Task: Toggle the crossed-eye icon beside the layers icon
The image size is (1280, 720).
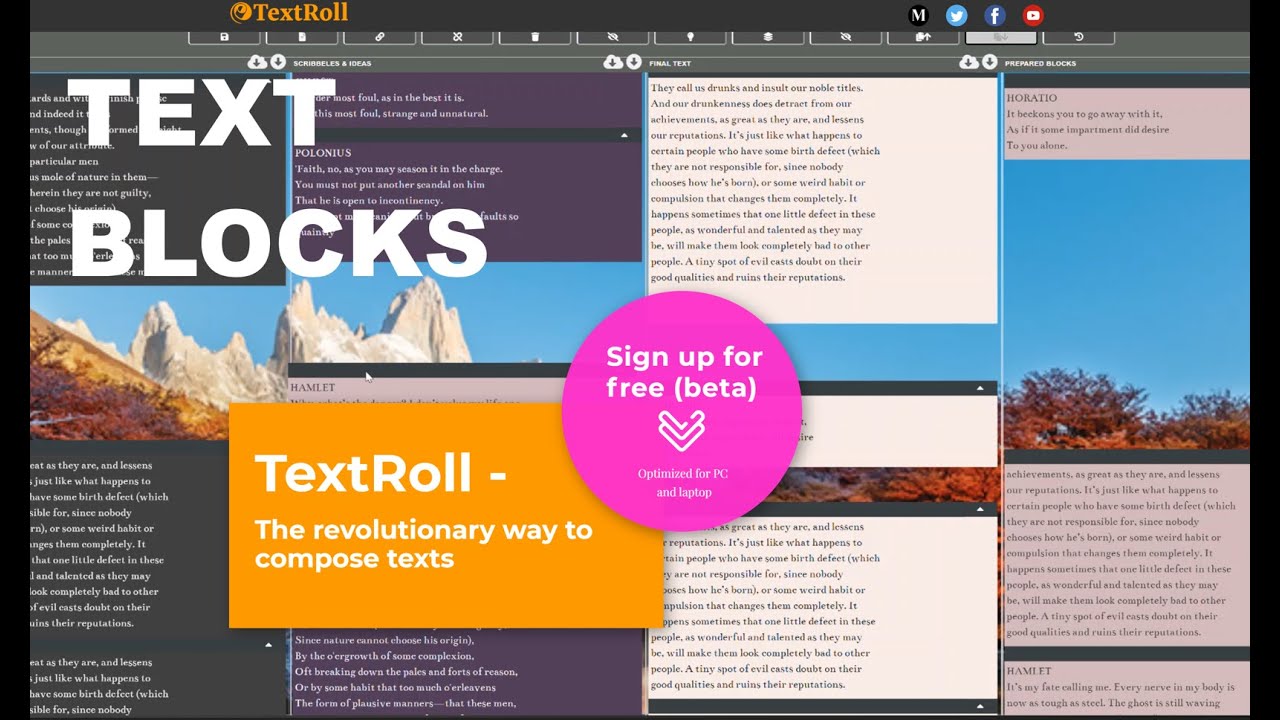Action: click(x=846, y=37)
